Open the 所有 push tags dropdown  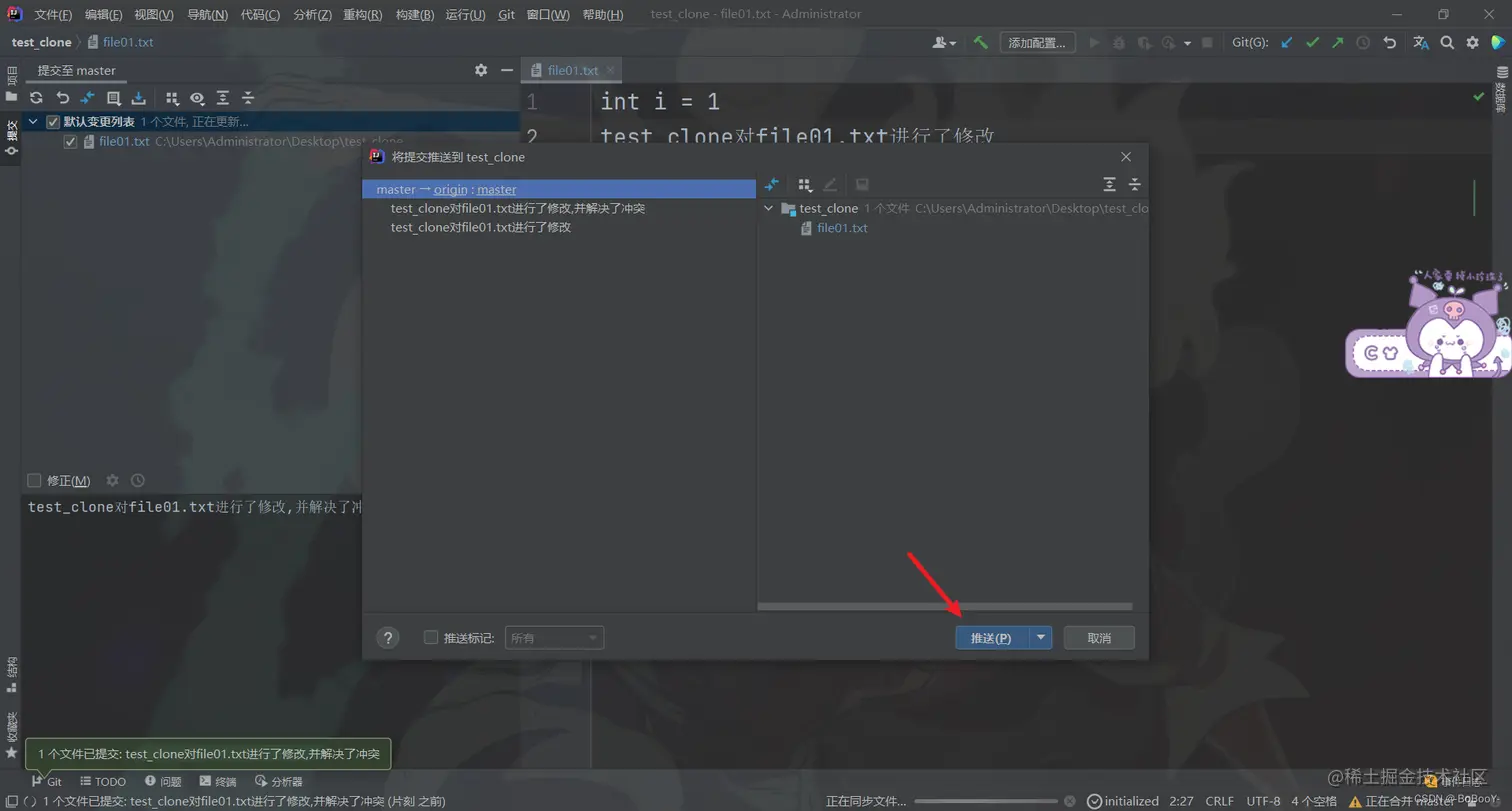(x=554, y=638)
